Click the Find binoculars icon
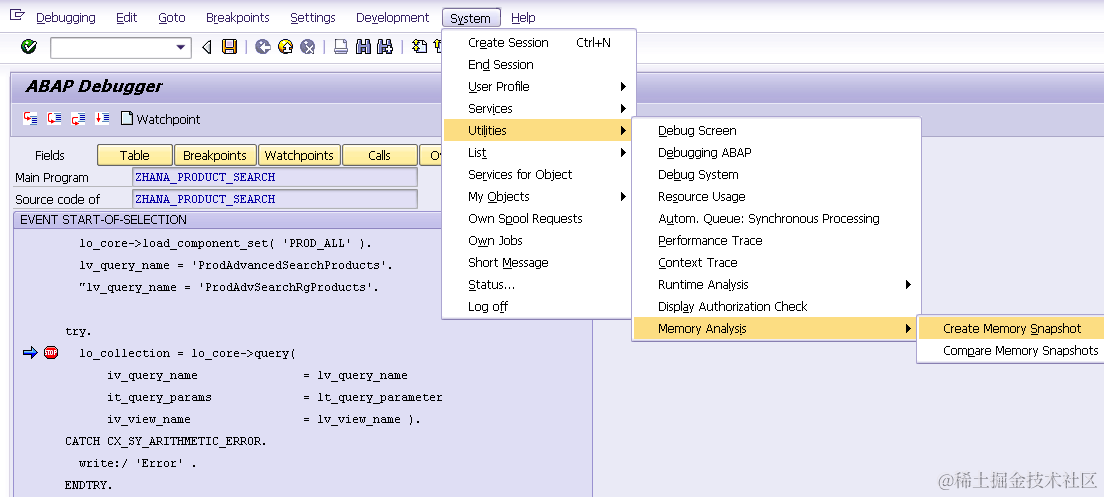The height and width of the screenshot is (497, 1104). 363,46
